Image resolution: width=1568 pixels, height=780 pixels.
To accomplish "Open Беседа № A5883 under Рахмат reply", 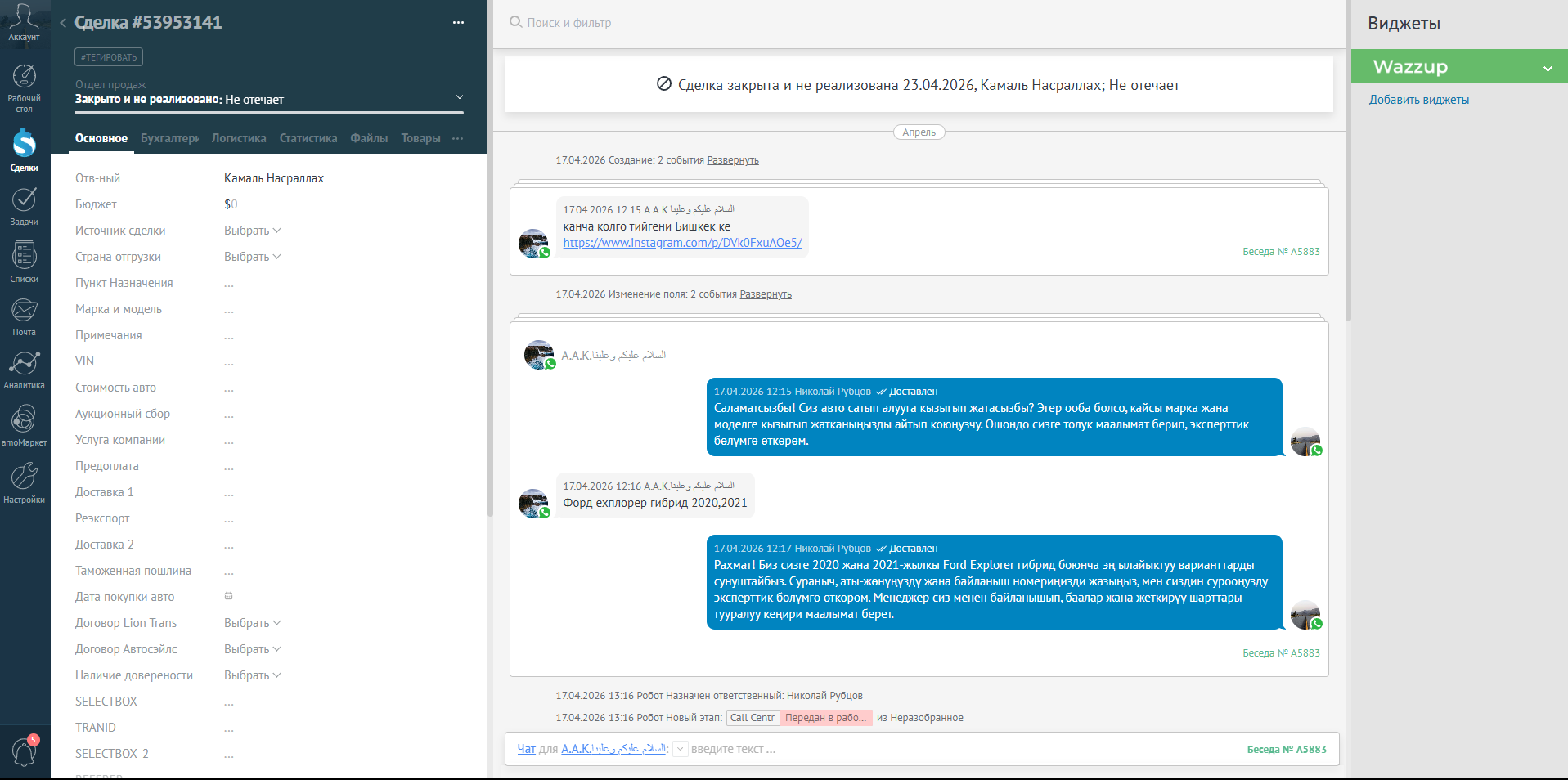I will (1281, 653).
